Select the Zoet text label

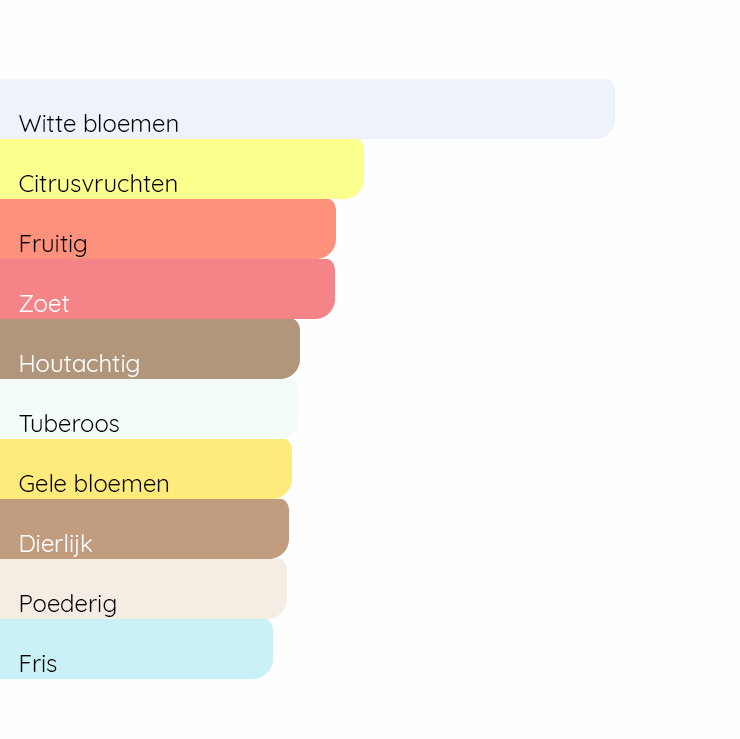pyautogui.click(x=44, y=304)
